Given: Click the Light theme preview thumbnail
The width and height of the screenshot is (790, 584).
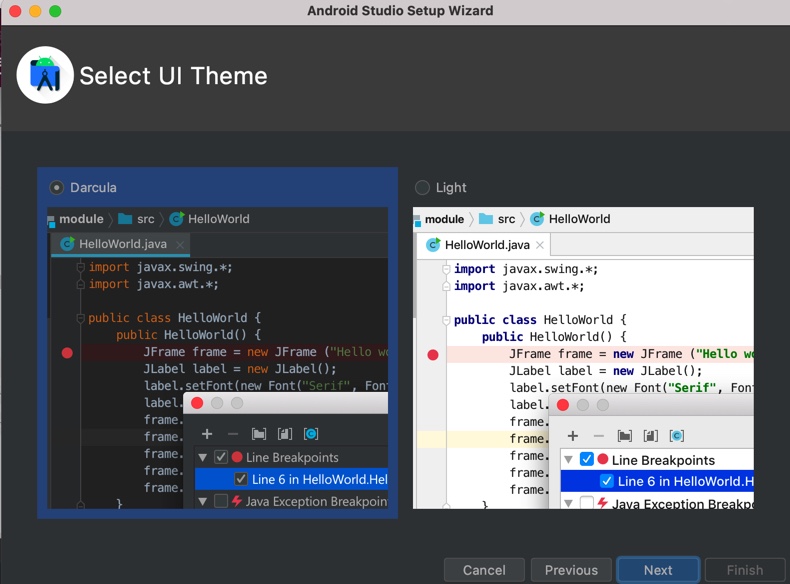Looking at the screenshot, I should pyautogui.click(x=583, y=358).
